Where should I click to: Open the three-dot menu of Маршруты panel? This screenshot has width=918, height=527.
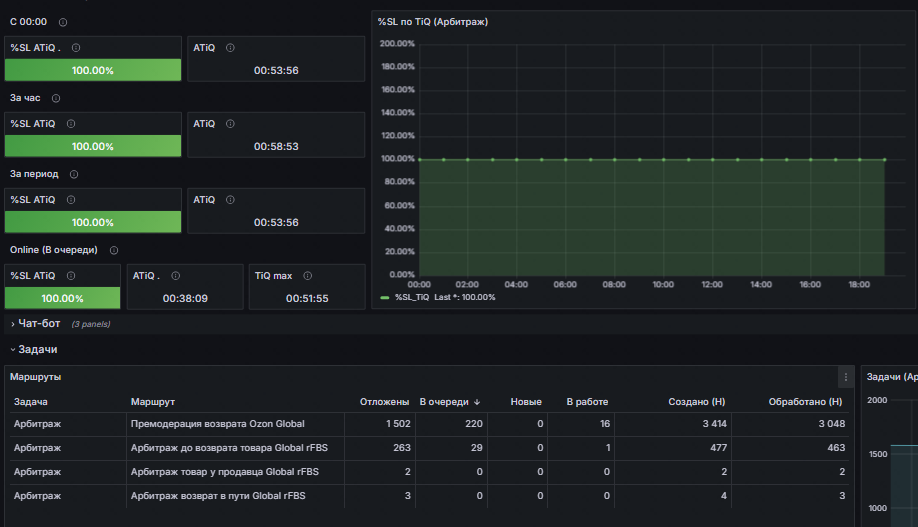pos(845,377)
